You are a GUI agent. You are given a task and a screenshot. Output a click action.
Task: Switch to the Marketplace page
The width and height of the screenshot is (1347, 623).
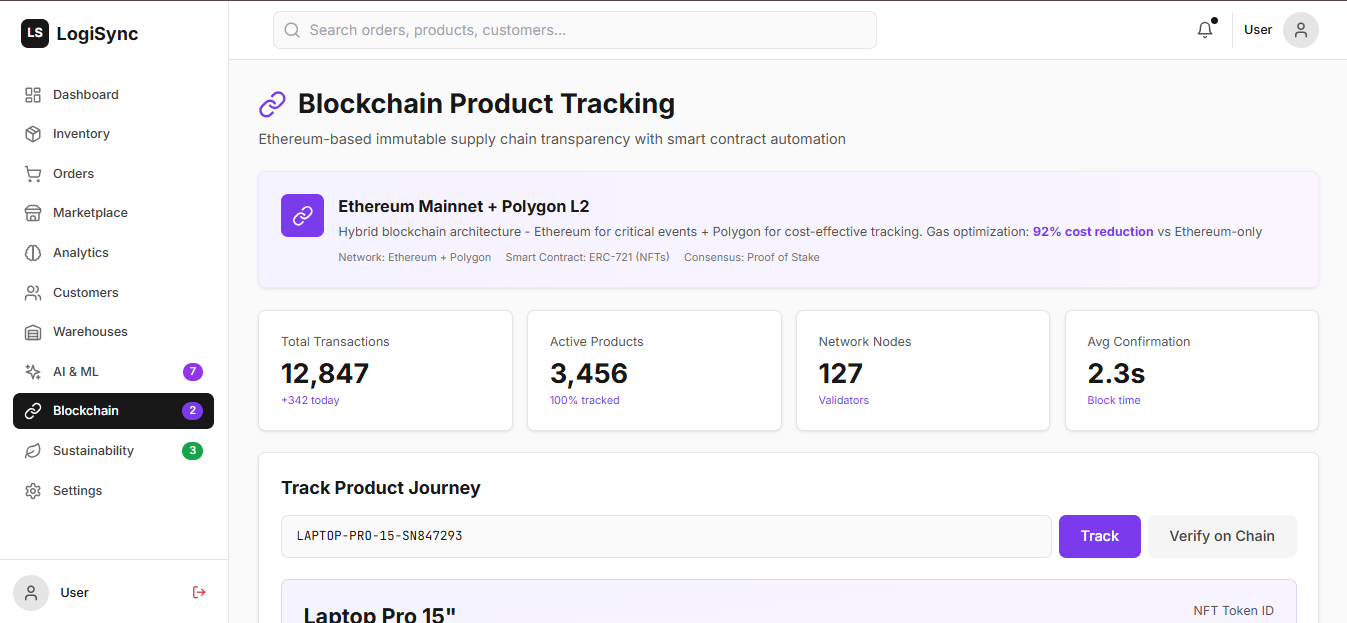(x=113, y=213)
